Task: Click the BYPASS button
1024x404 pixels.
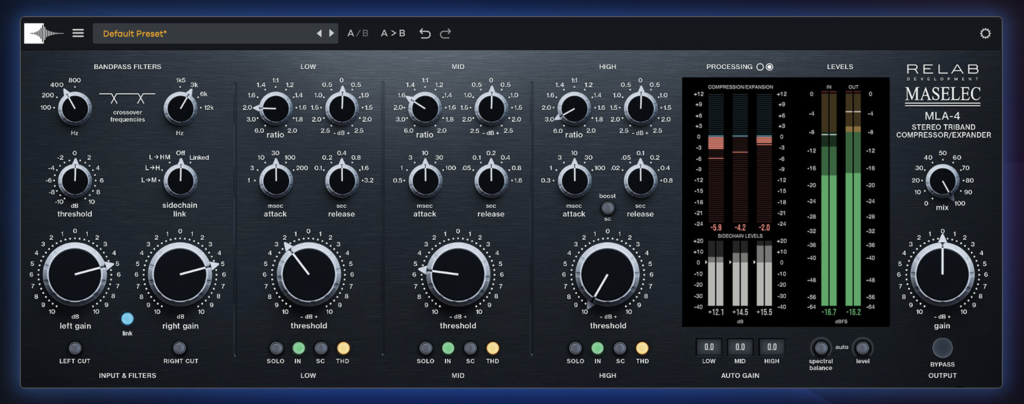Action: (x=942, y=348)
